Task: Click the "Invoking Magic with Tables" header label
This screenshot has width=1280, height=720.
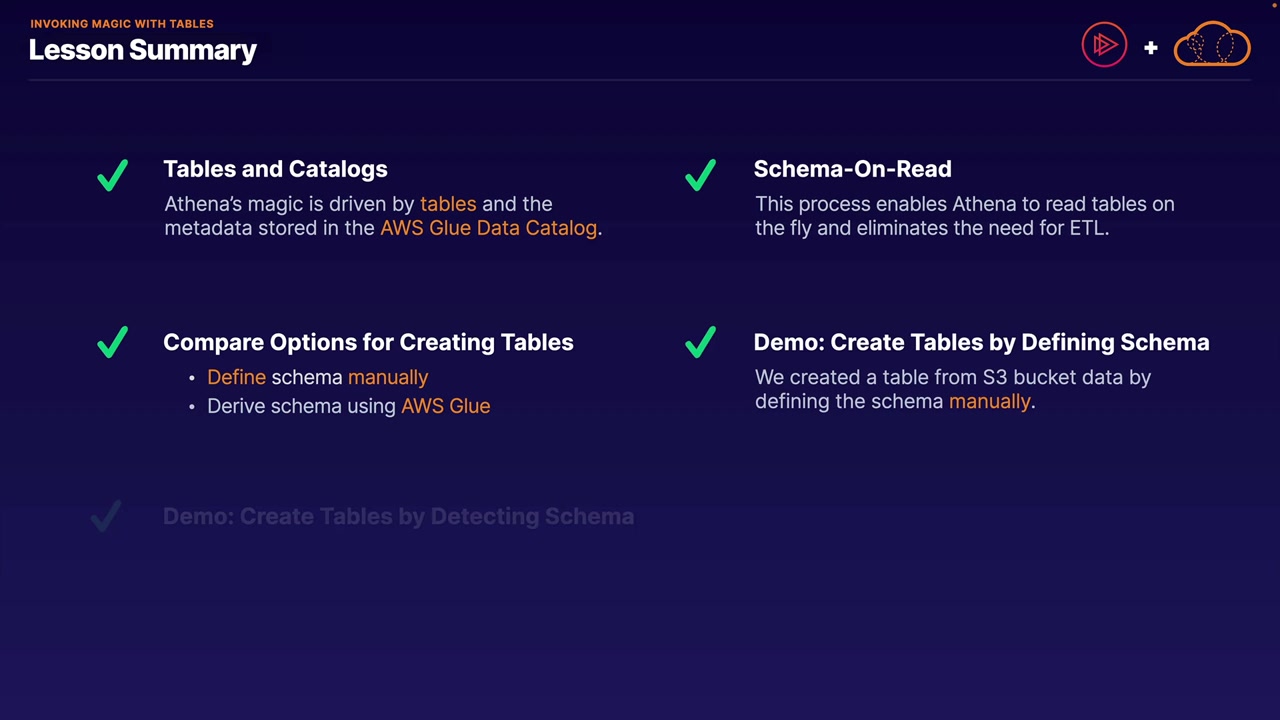Action: point(122,23)
